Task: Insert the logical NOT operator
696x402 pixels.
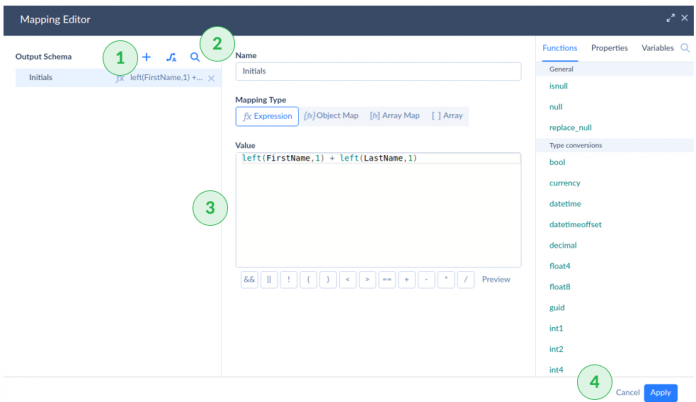Action: (x=288, y=280)
